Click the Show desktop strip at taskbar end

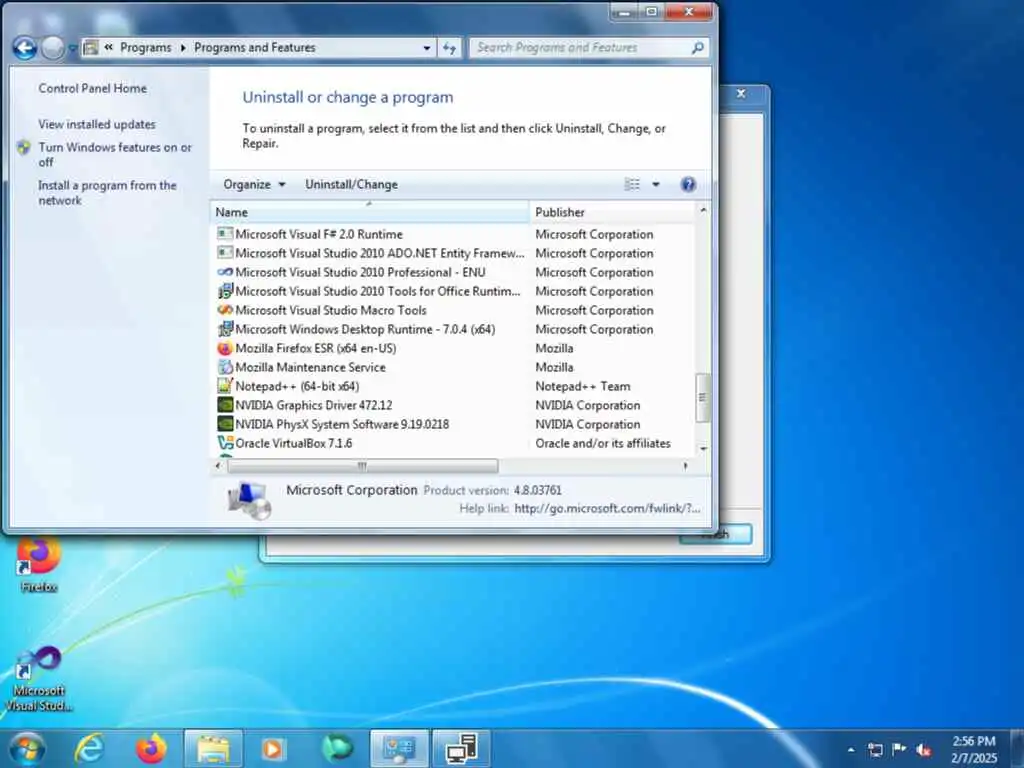click(x=1017, y=749)
